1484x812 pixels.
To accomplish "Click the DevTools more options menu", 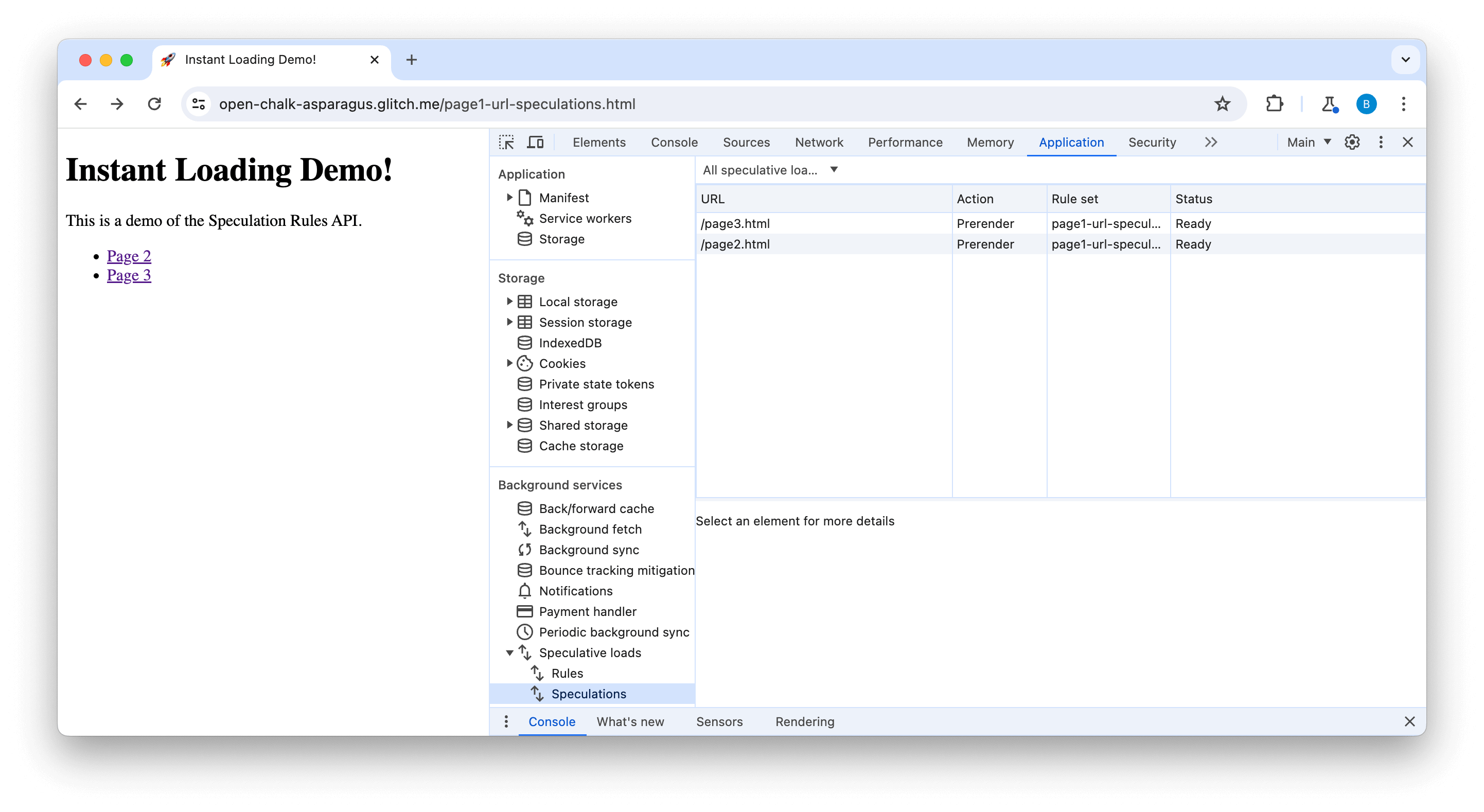I will point(1379,141).
